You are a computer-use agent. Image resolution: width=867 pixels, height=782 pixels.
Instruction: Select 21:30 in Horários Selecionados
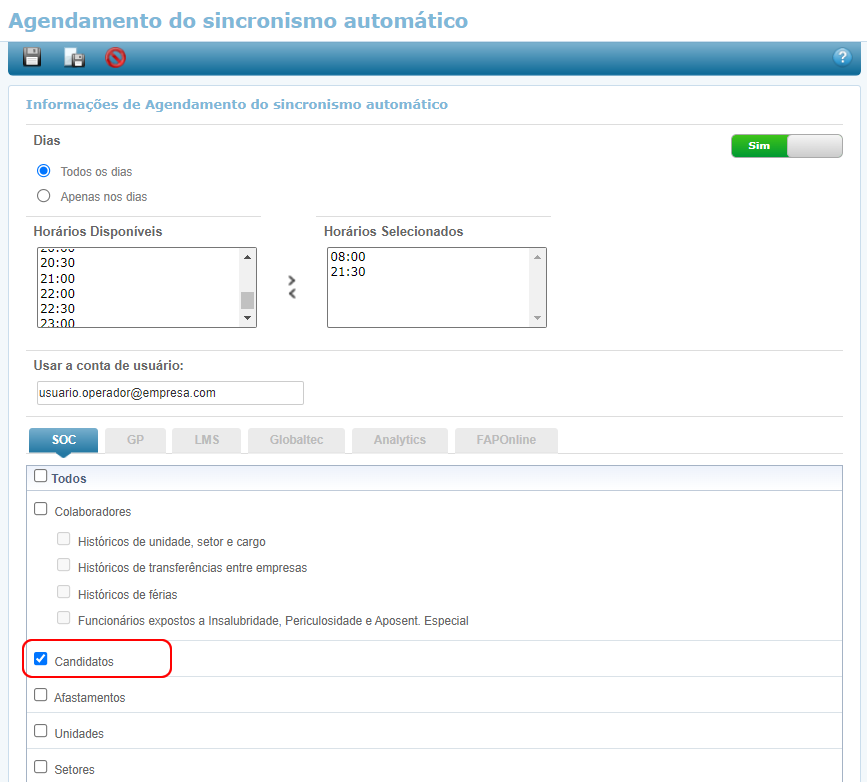pyautogui.click(x=347, y=272)
